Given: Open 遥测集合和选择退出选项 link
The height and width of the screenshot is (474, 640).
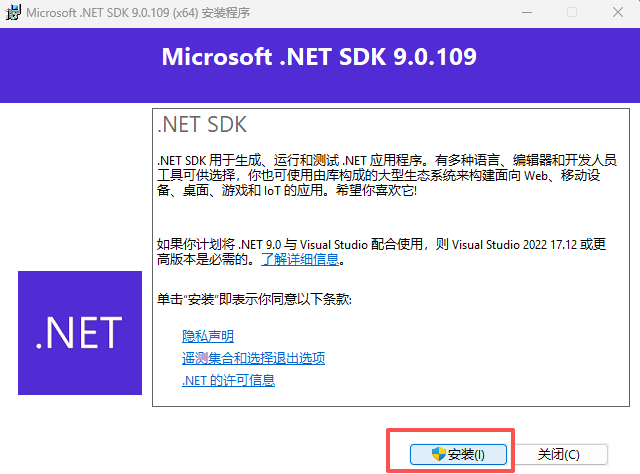Looking at the screenshot, I should pyautogui.click(x=253, y=358).
